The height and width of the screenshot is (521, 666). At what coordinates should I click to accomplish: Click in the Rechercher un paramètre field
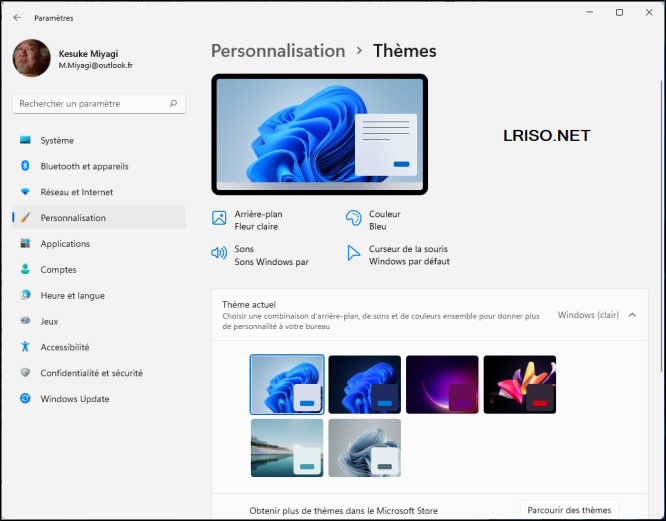pos(90,103)
